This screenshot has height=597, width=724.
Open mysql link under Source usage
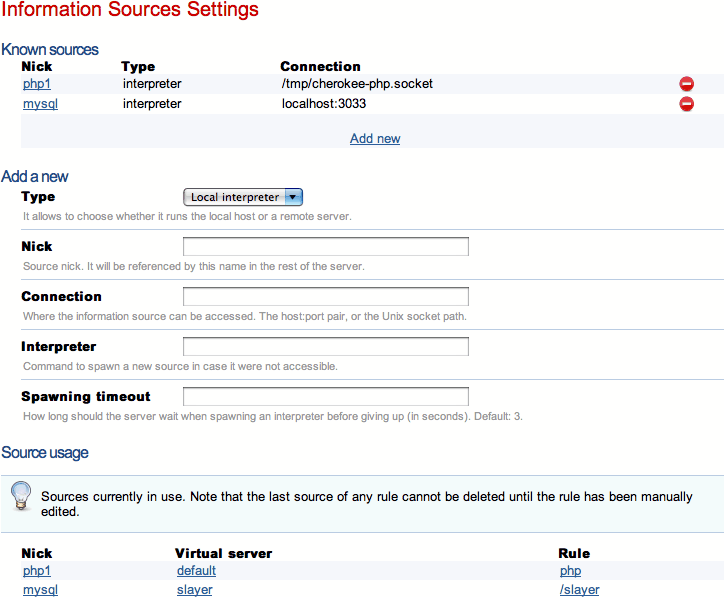40,590
